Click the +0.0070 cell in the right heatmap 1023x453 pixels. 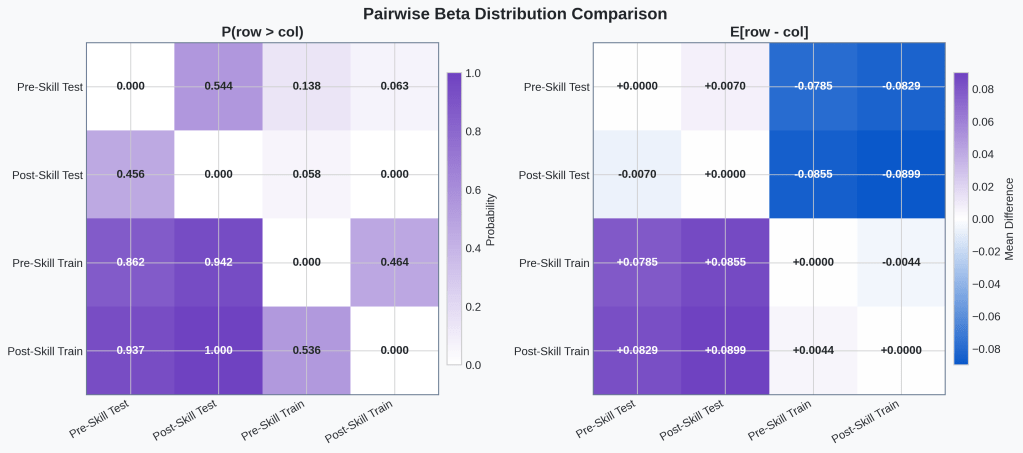(725, 86)
